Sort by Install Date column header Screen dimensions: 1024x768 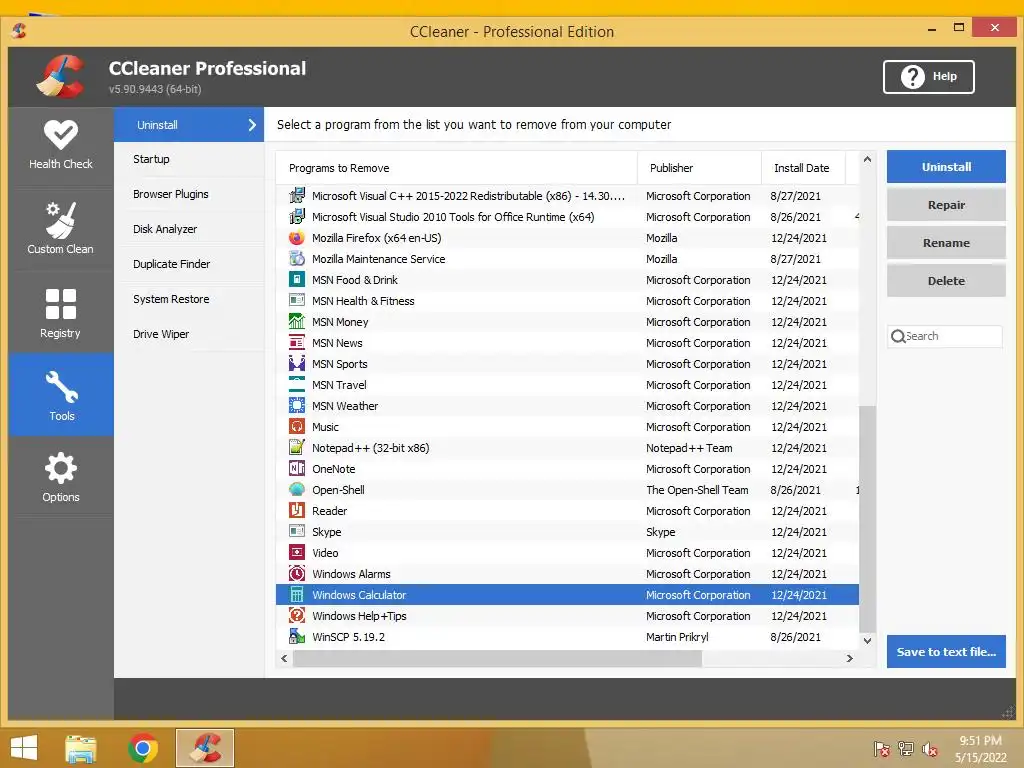coord(803,168)
